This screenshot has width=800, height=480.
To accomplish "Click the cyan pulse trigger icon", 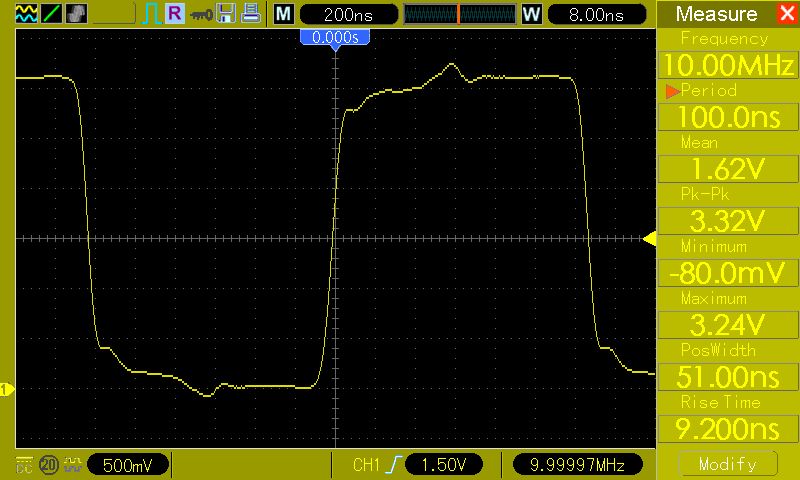I will tap(152, 14).
